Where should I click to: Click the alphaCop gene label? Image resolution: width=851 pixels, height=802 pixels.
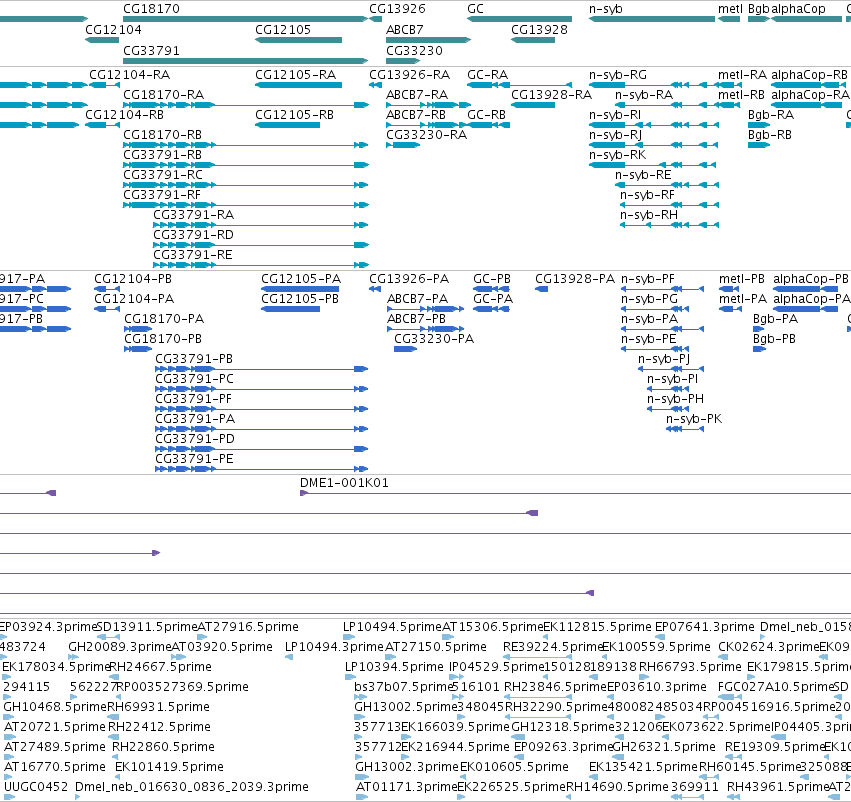[798, 9]
